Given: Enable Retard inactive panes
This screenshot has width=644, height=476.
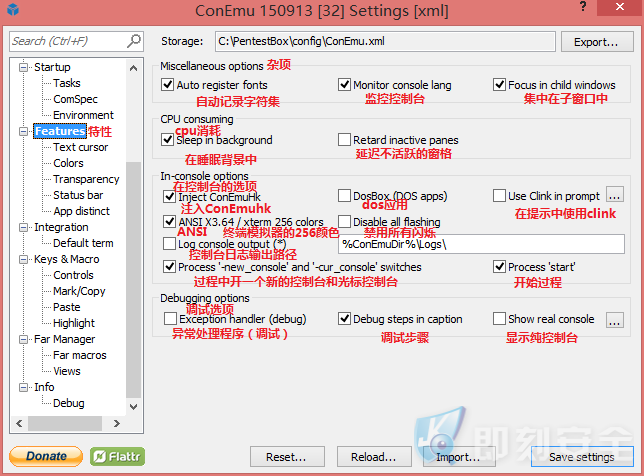Looking at the screenshot, I should click(x=344, y=140).
